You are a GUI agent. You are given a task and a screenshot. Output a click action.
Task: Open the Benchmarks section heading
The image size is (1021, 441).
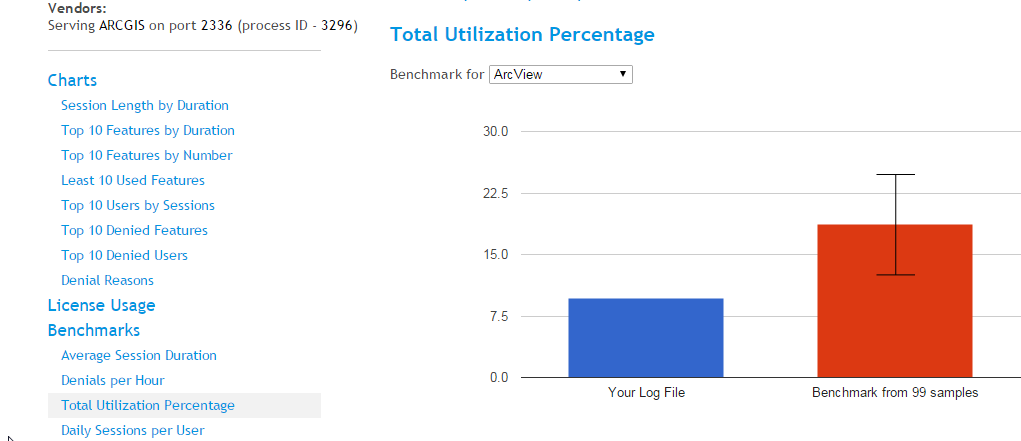[x=93, y=330]
